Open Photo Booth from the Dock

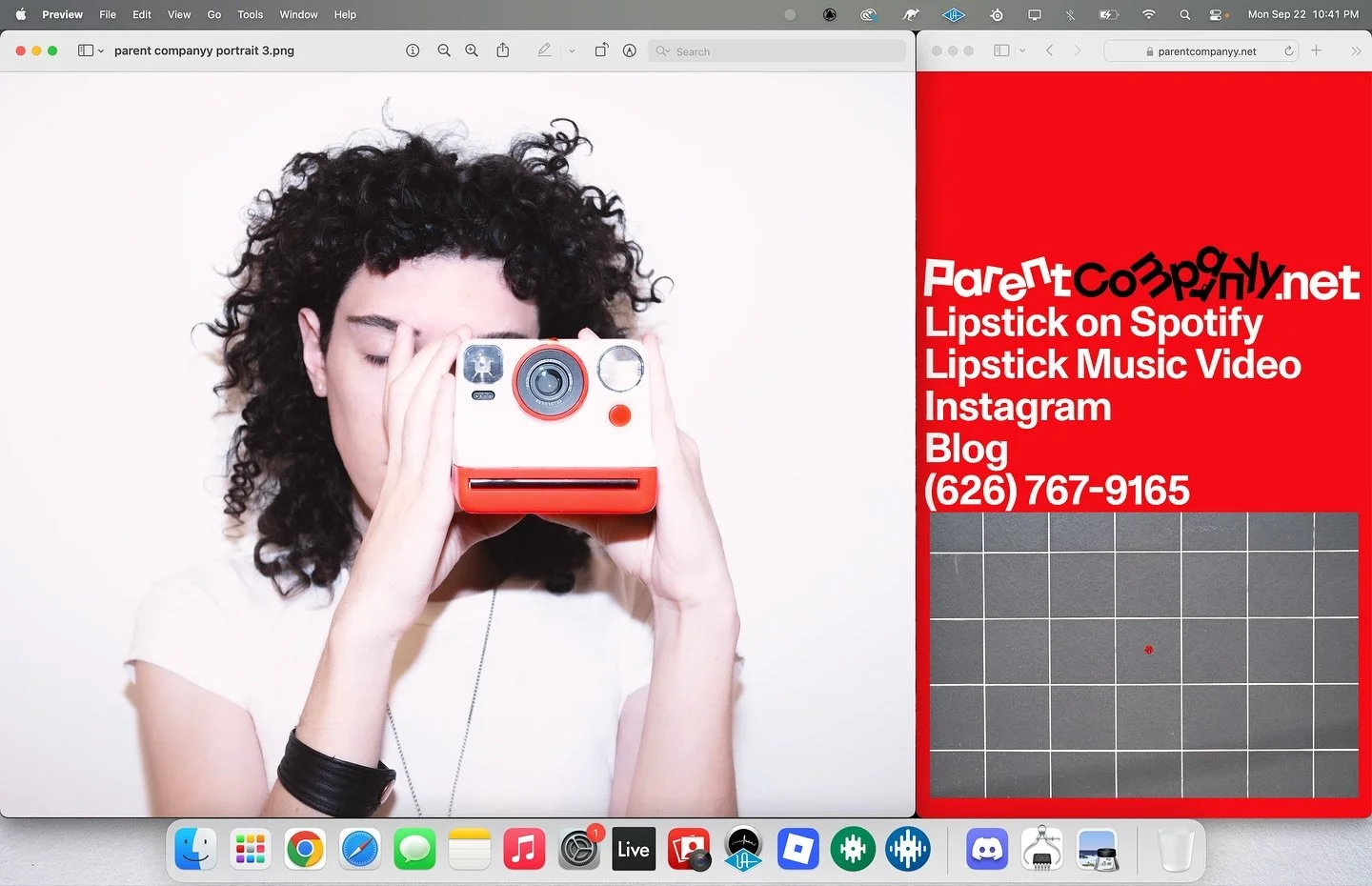[689, 849]
